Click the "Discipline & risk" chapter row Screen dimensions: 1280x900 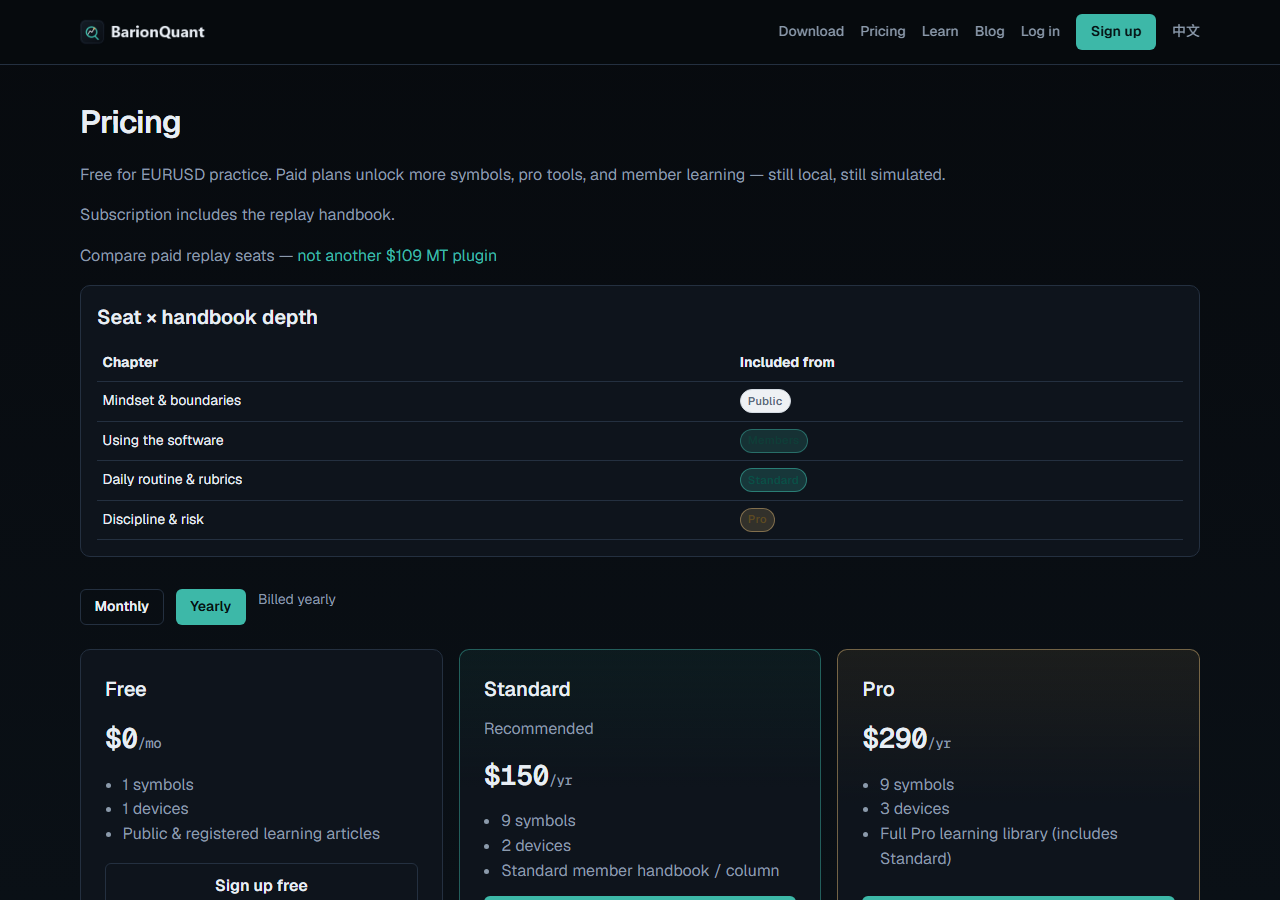point(640,520)
